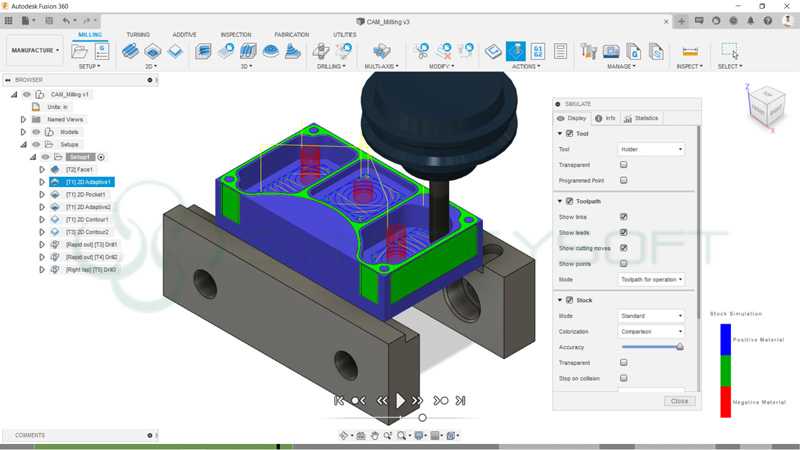Enable the Show points checkbox
The width and height of the screenshot is (800, 450).
(x=623, y=263)
